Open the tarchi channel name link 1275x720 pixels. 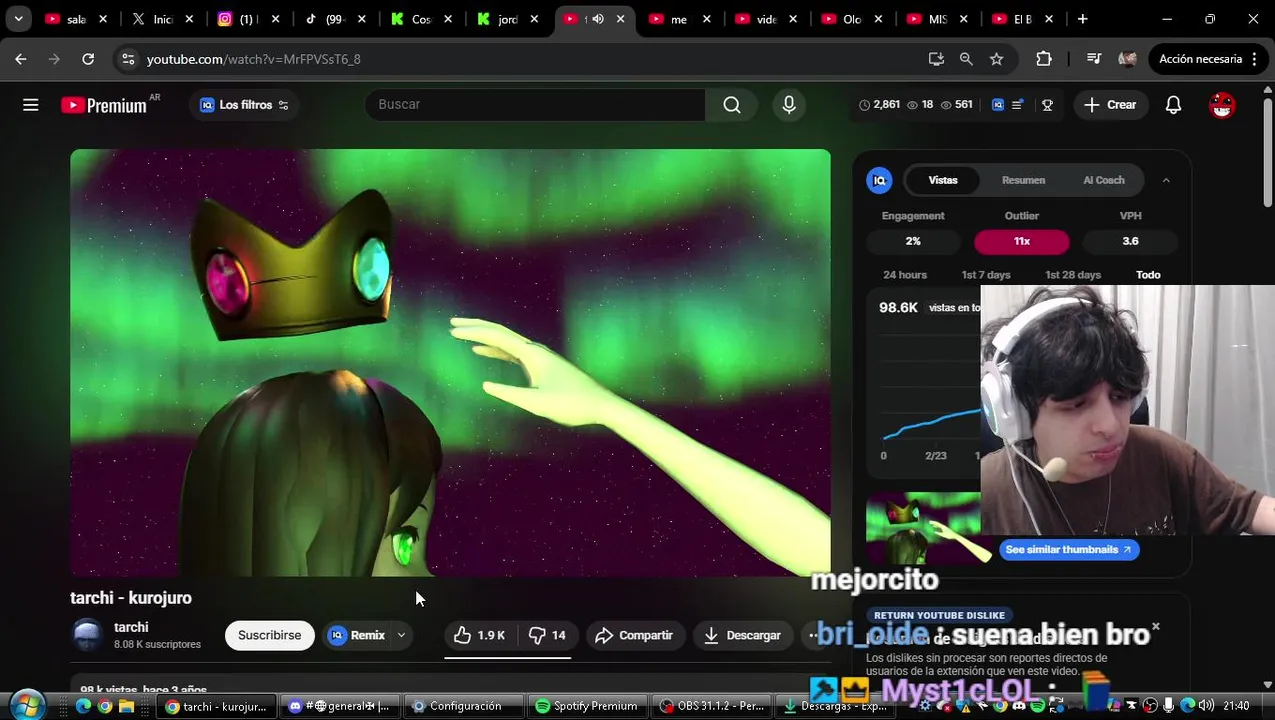tap(131, 627)
